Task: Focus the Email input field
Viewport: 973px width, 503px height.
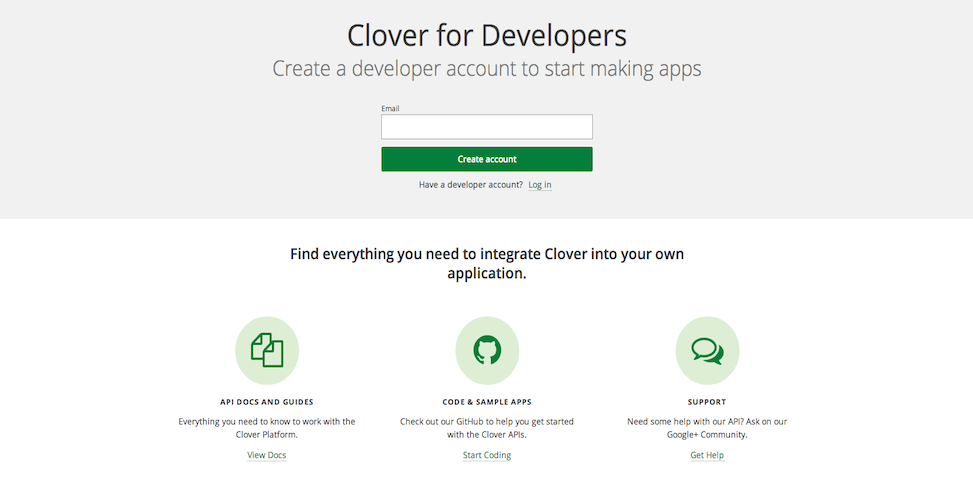Action: point(487,127)
